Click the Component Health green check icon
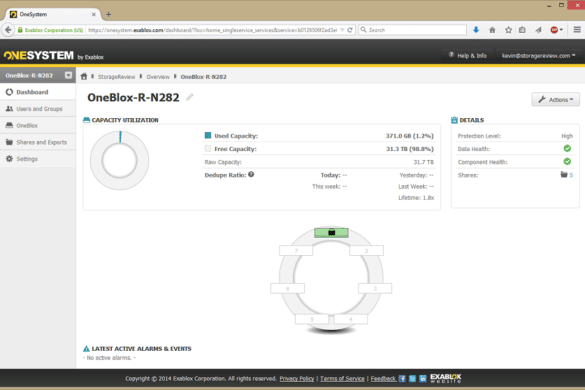 pyautogui.click(x=567, y=162)
